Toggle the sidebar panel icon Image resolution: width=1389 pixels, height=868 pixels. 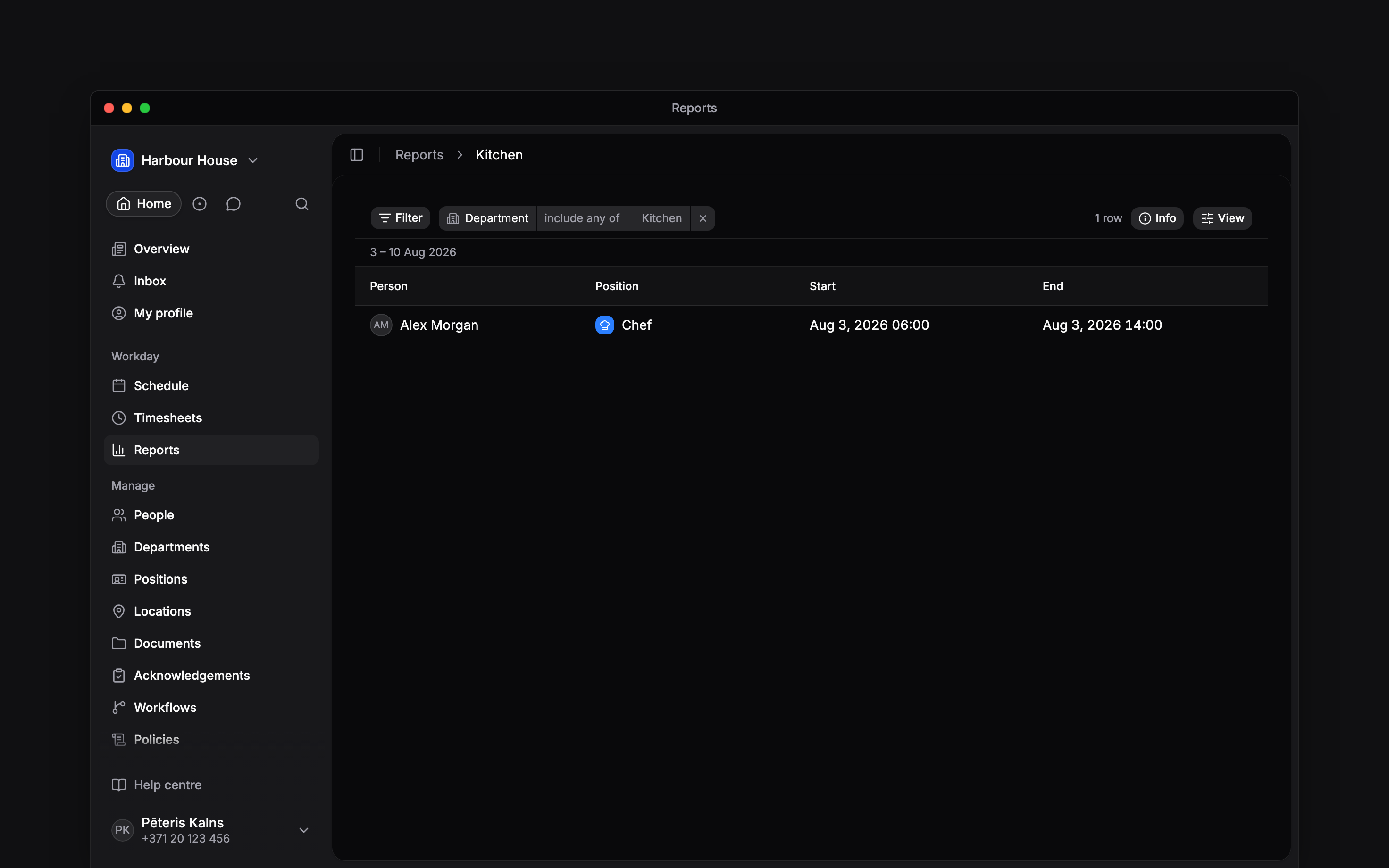(x=356, y=155)
